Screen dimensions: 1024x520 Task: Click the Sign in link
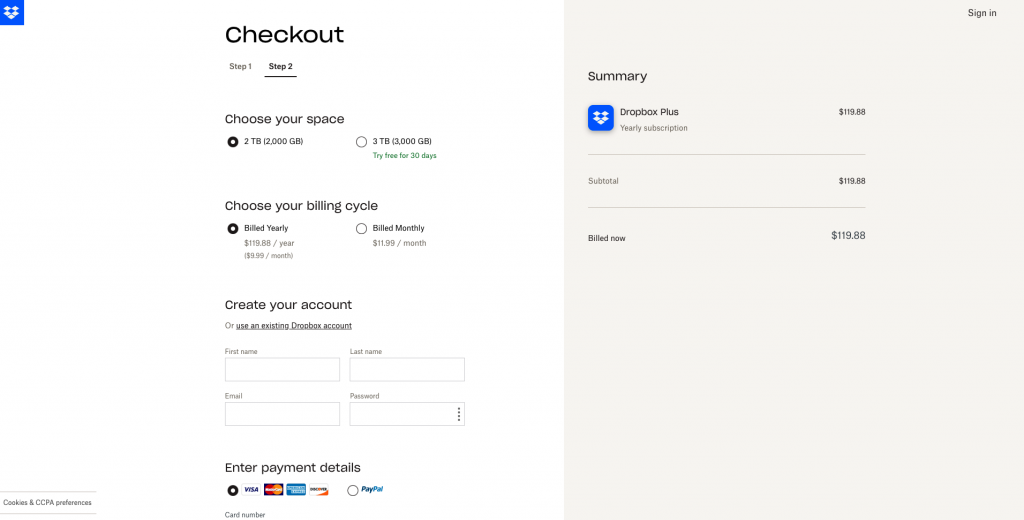tap(982, 13)
